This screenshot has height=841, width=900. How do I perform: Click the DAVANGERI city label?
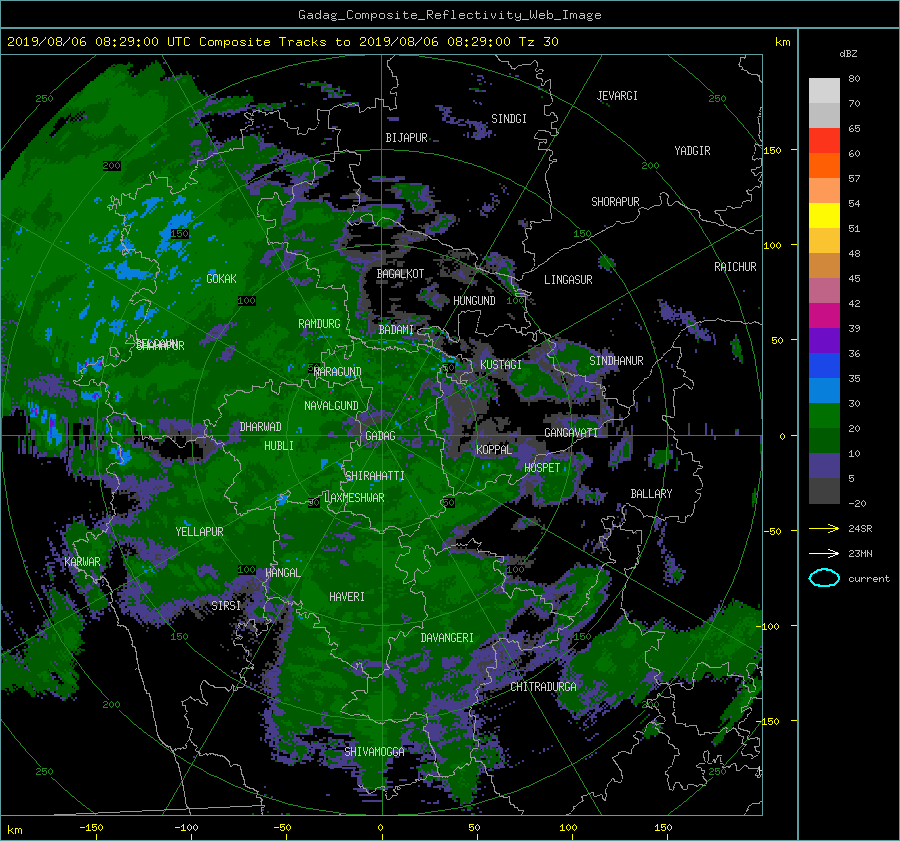pyautogui.click(x=447, y=638)
